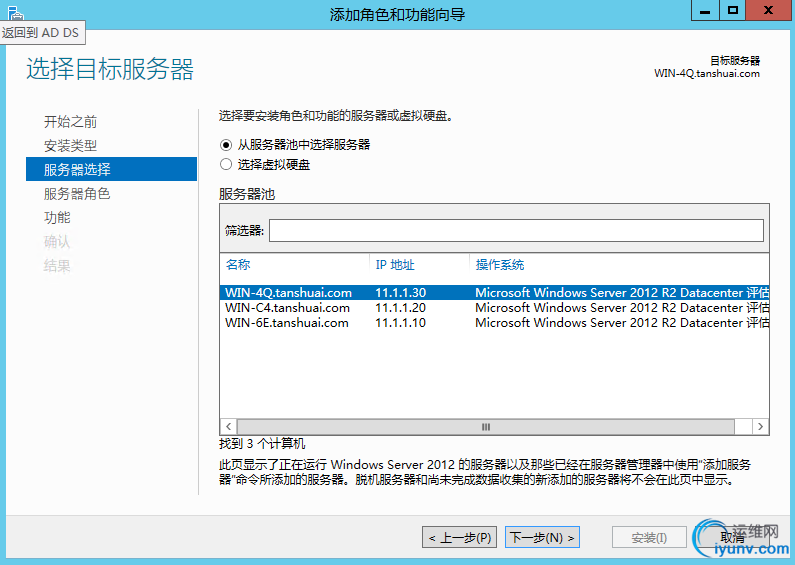The width and height of the screenshot is (795, 565).
Task: Click OS text in WIN-4Q row
Action: pos(622,293)
